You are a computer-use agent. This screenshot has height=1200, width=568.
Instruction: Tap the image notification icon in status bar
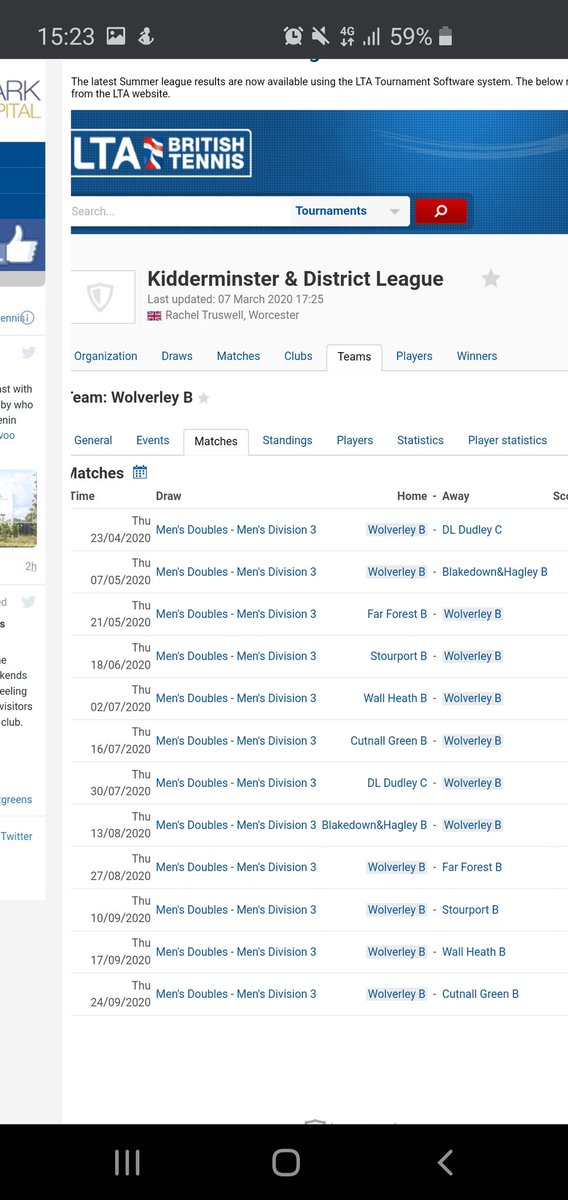coord(116,37)
